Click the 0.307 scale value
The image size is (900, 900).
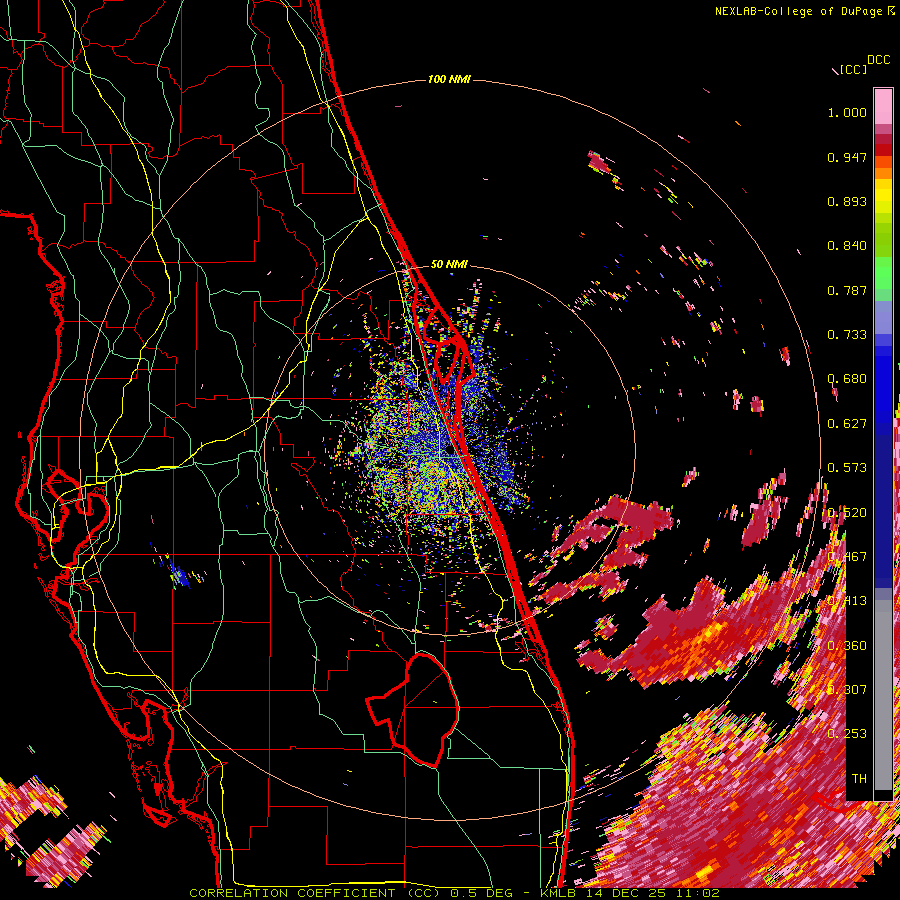(x=847, y=689)
